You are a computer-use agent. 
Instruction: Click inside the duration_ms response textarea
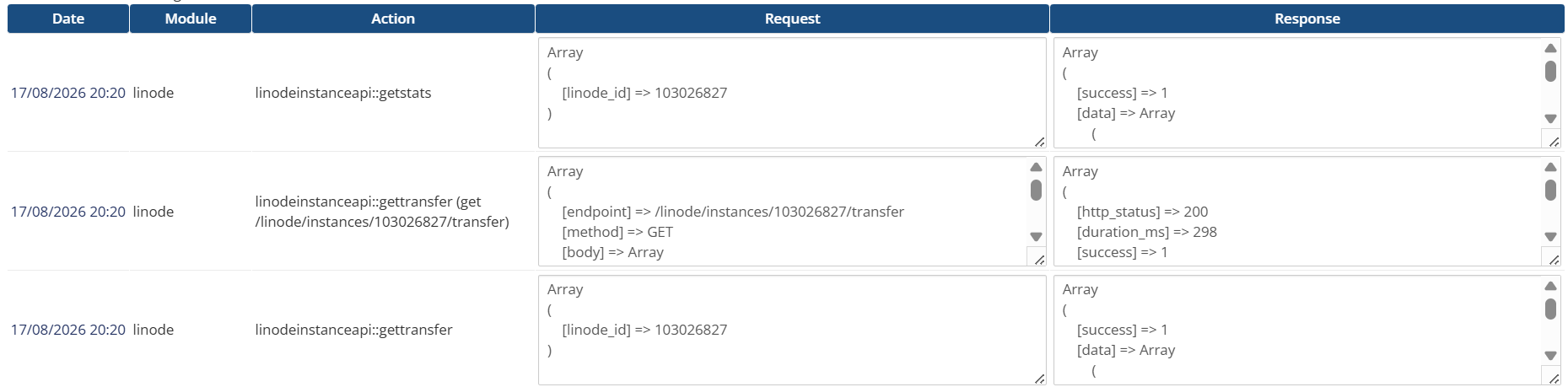click(x=1297, y=212)
